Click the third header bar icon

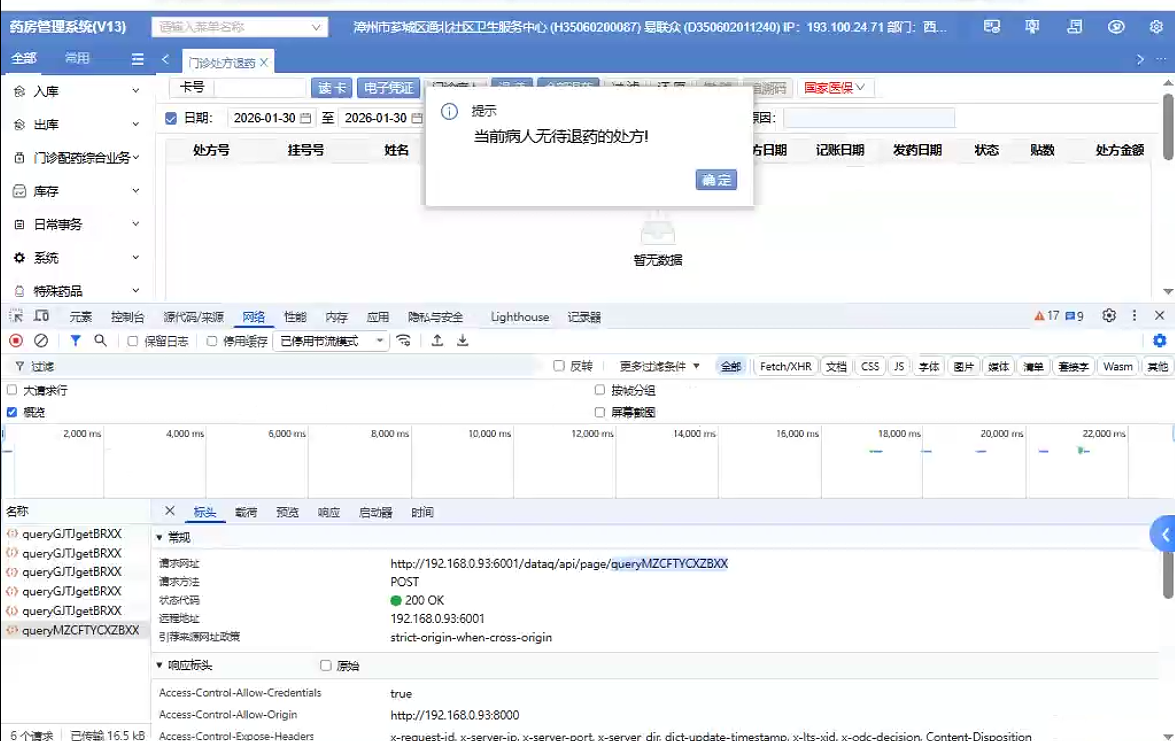point(1075,27)
